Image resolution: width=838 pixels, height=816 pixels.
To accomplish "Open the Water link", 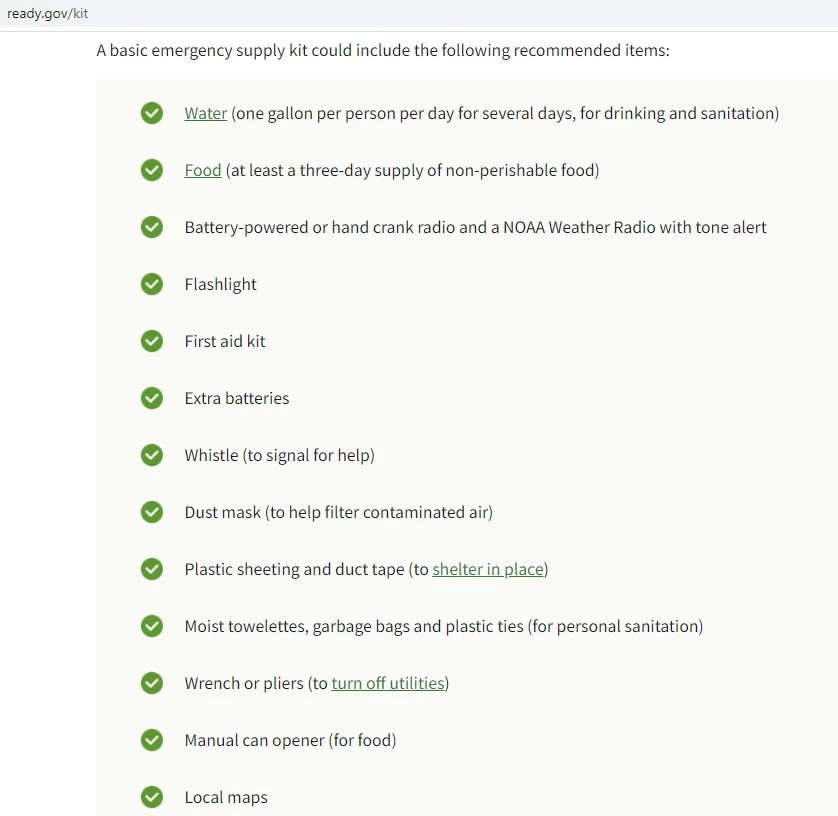I will pyautogui.click(x=206, y=113).
